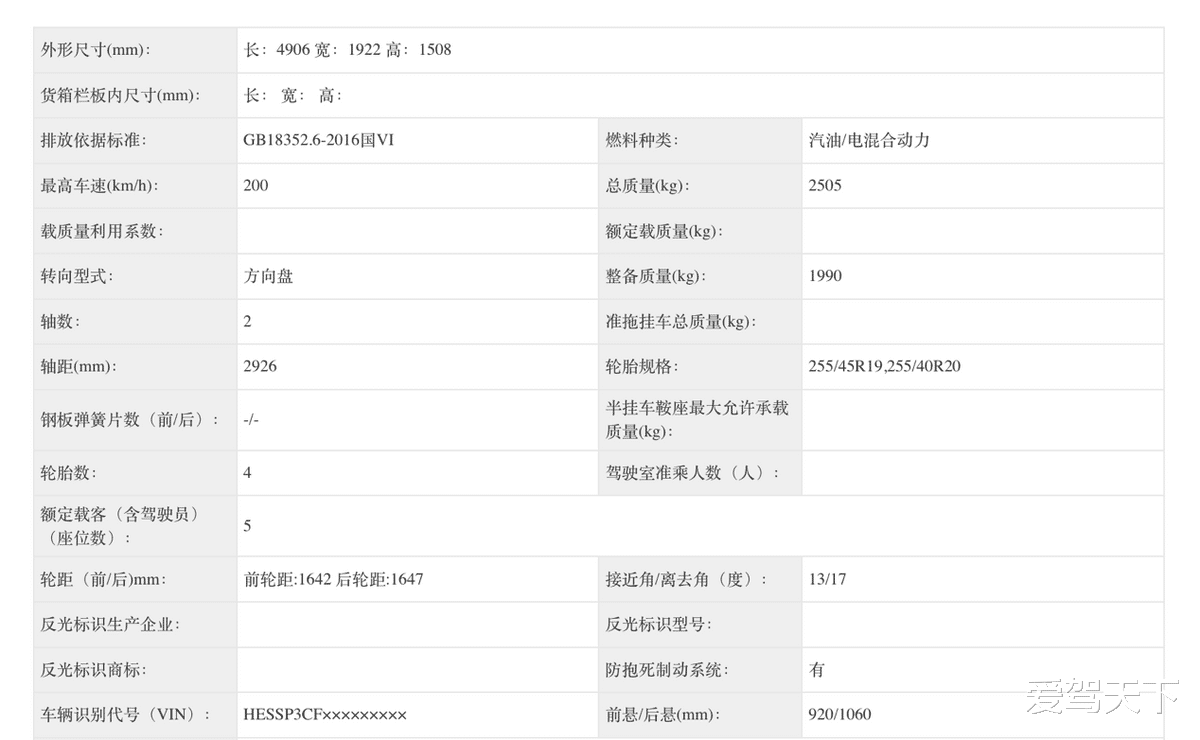
Task: Select the 方向盘 steering value
Action: pyautogui.click(x=268, y=277)
